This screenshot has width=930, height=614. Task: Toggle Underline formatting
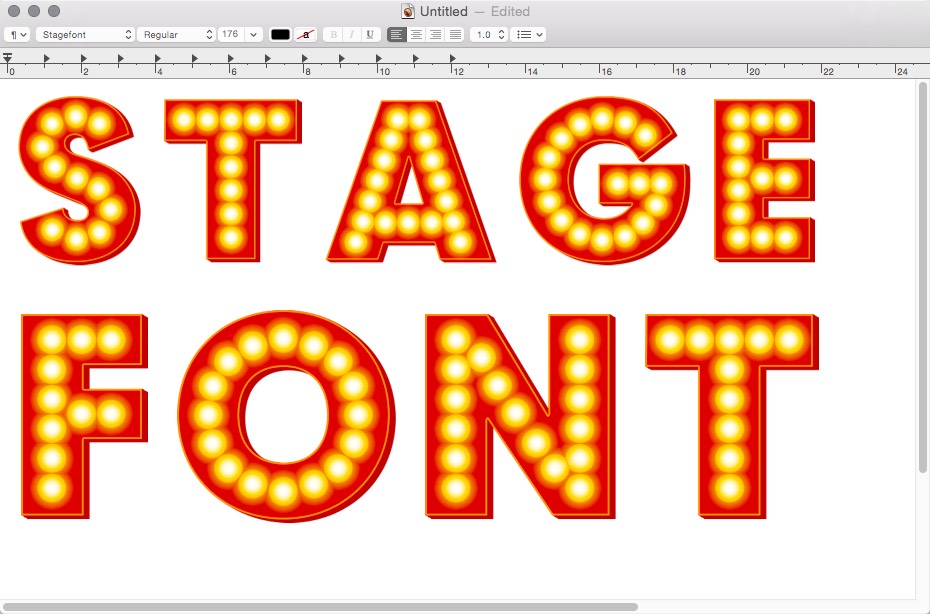pyautogui.click(x=370, y=34)
